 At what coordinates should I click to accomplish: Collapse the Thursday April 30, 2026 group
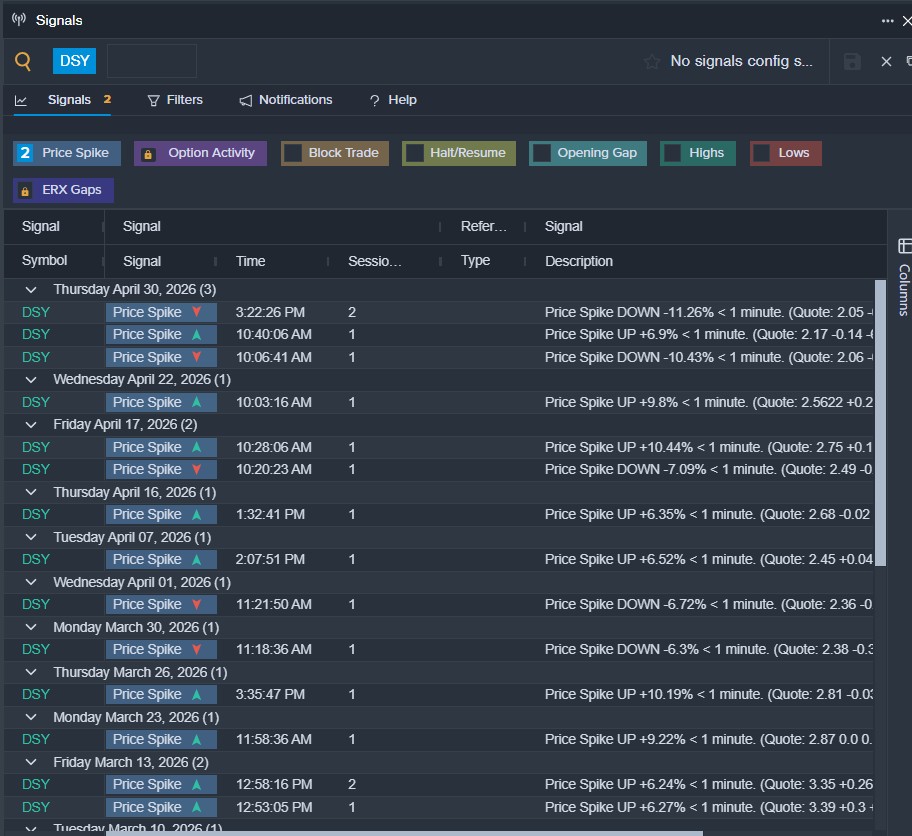tap(31, 290)
